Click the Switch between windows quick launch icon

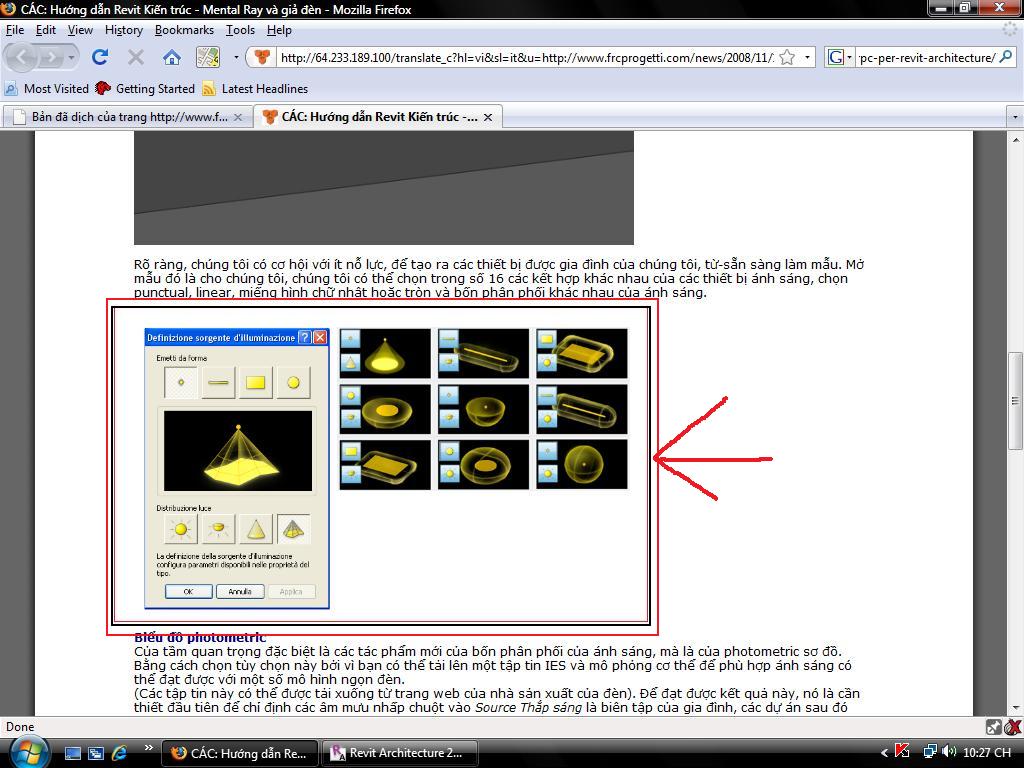[96, 753]
